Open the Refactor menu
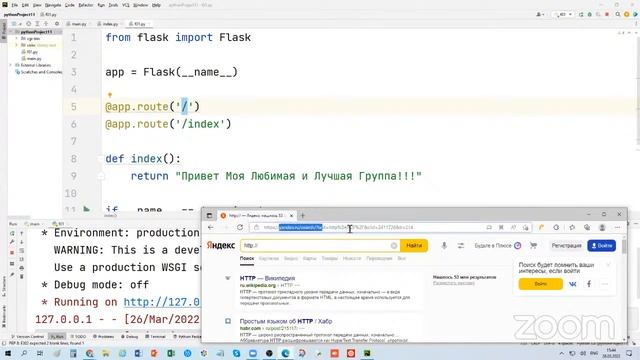The image size is (640, 360). (86, 5)
